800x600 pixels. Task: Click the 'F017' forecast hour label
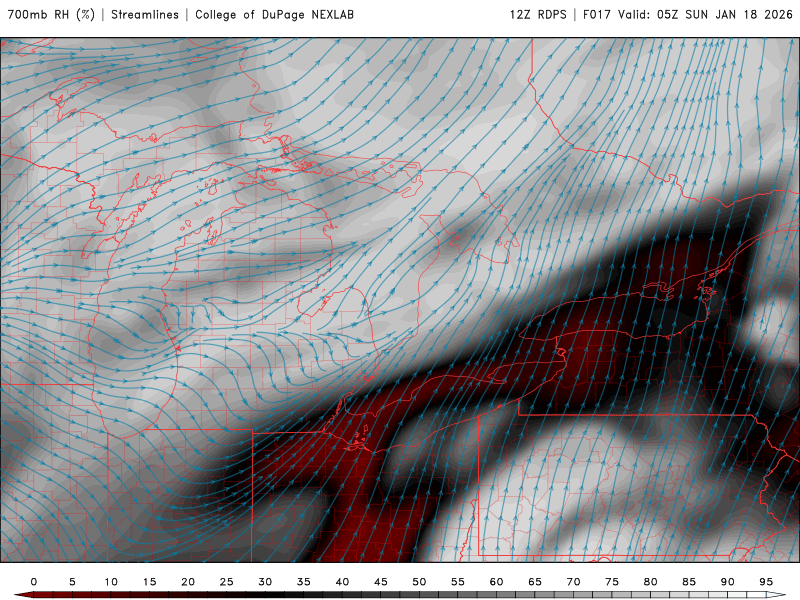click(596, 14)
